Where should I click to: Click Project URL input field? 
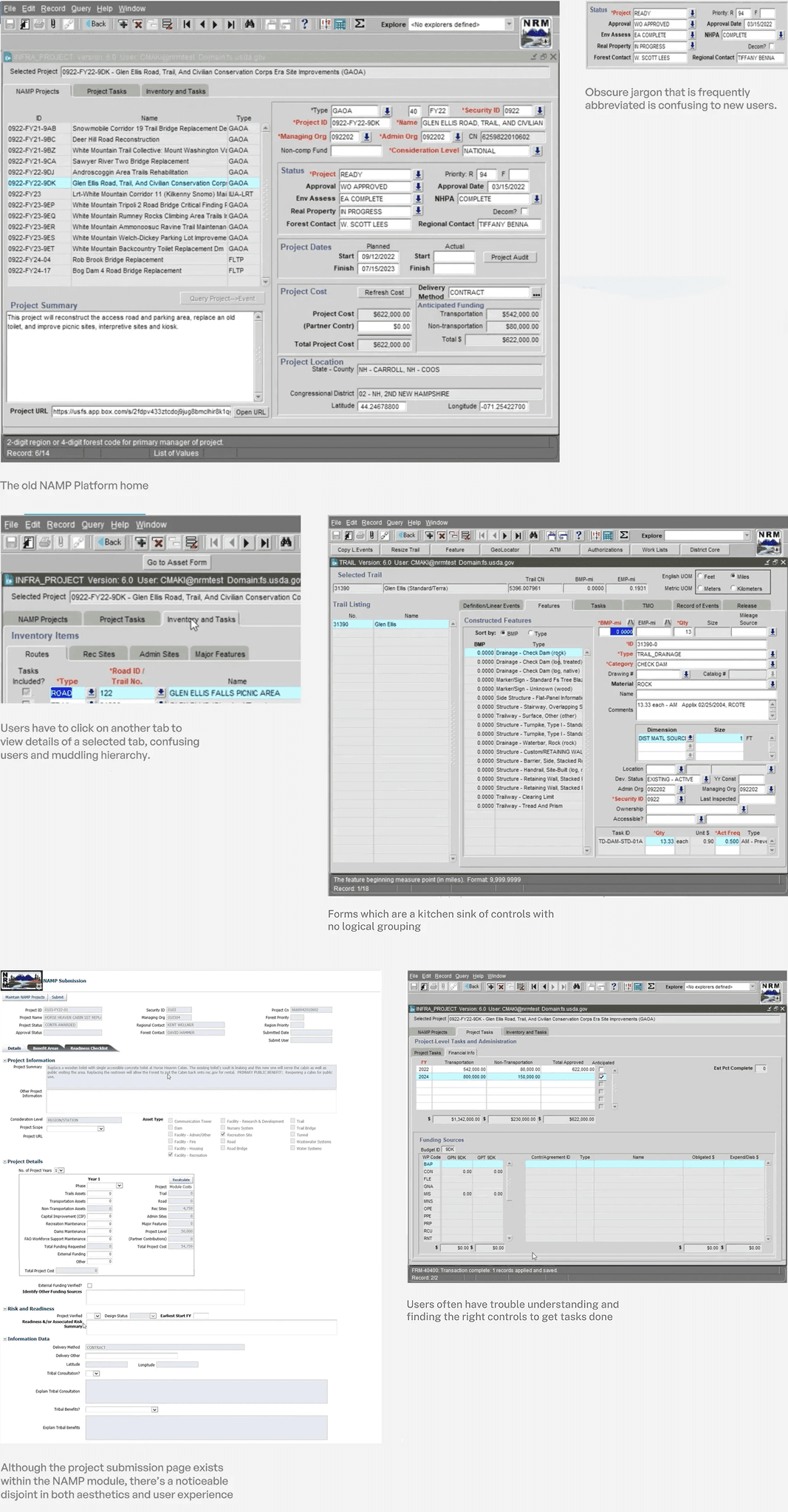pyautogui.click(x=141, y=412)
